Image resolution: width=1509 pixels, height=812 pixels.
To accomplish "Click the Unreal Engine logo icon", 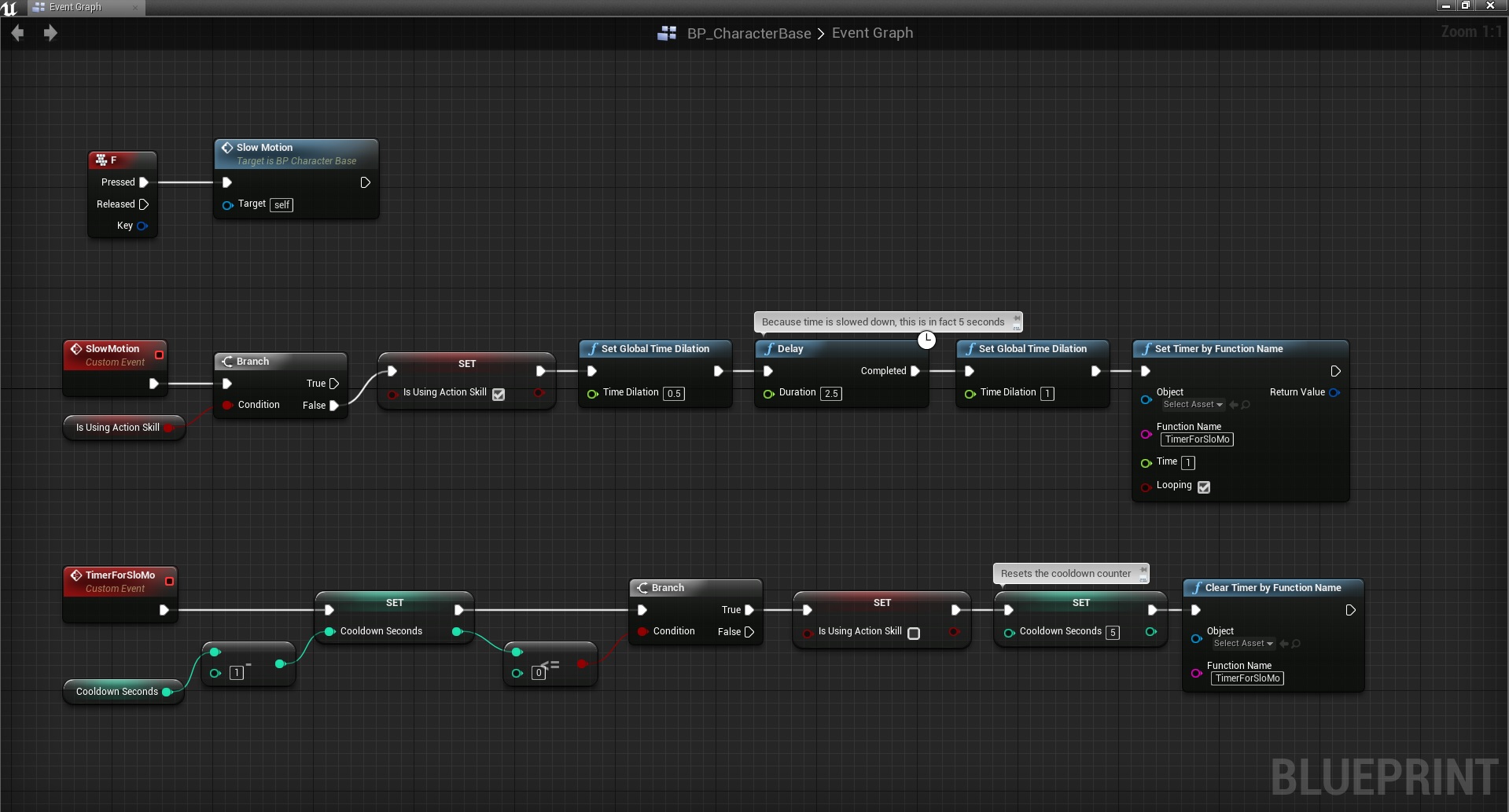I will (9, 8).
